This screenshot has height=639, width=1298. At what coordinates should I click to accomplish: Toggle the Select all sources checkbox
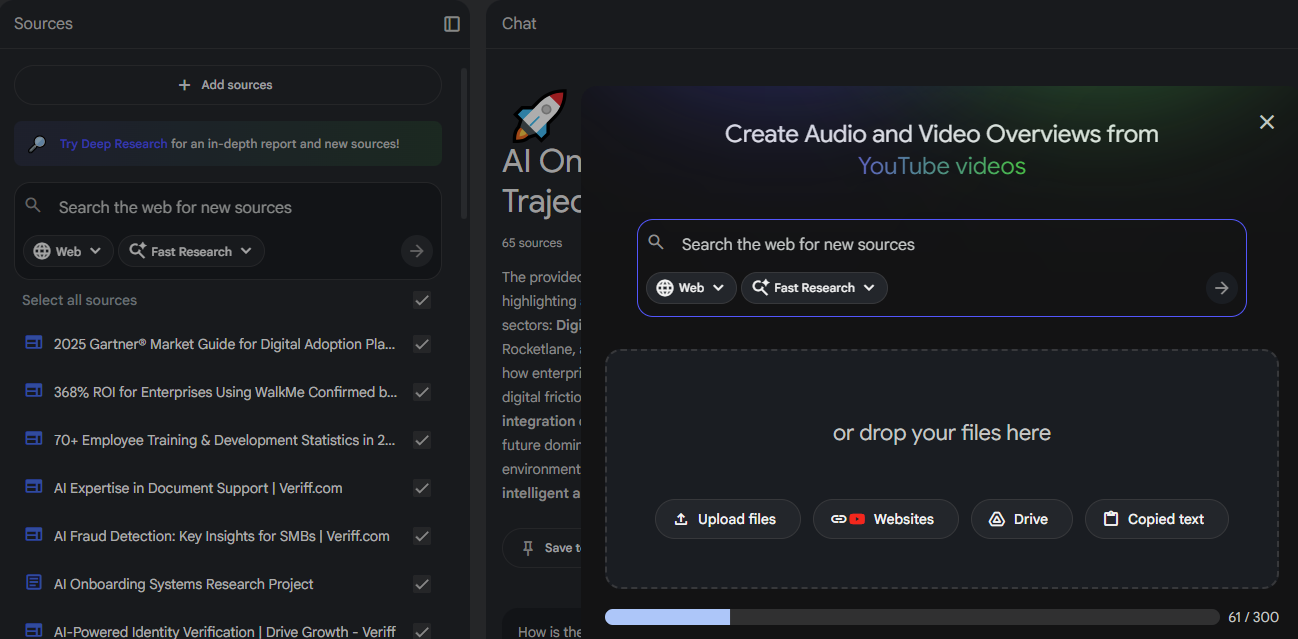pos(422,300)
